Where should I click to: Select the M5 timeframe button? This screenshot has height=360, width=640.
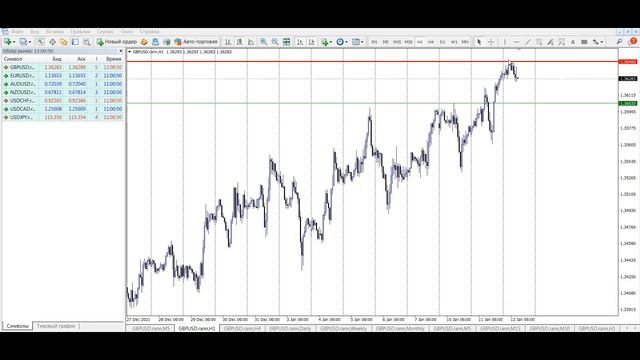point(385,42)
